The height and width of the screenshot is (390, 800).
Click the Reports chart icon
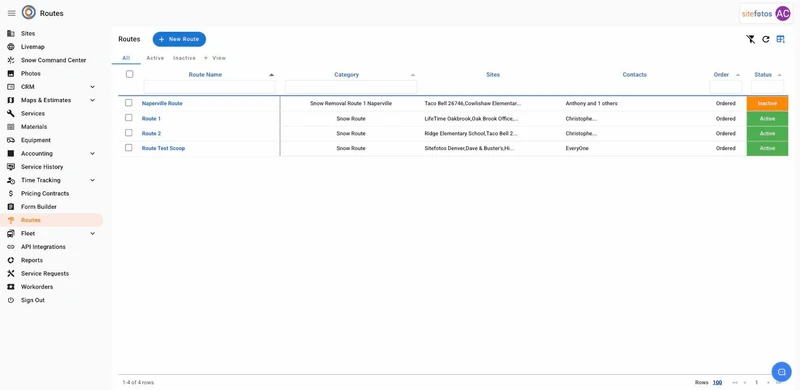[x=11, y=260]
